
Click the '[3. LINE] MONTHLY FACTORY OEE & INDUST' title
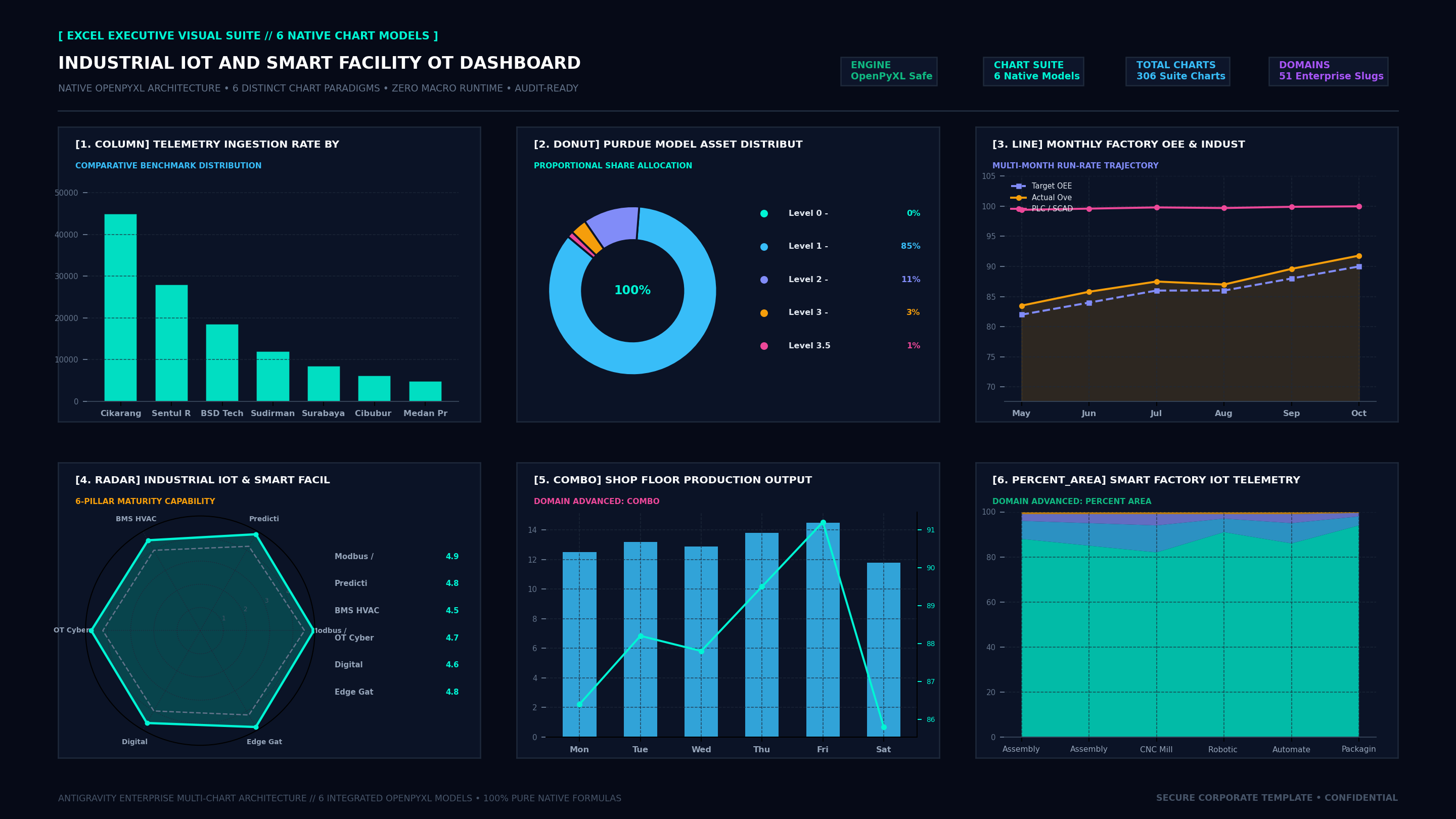click(x=1119, y=145)
